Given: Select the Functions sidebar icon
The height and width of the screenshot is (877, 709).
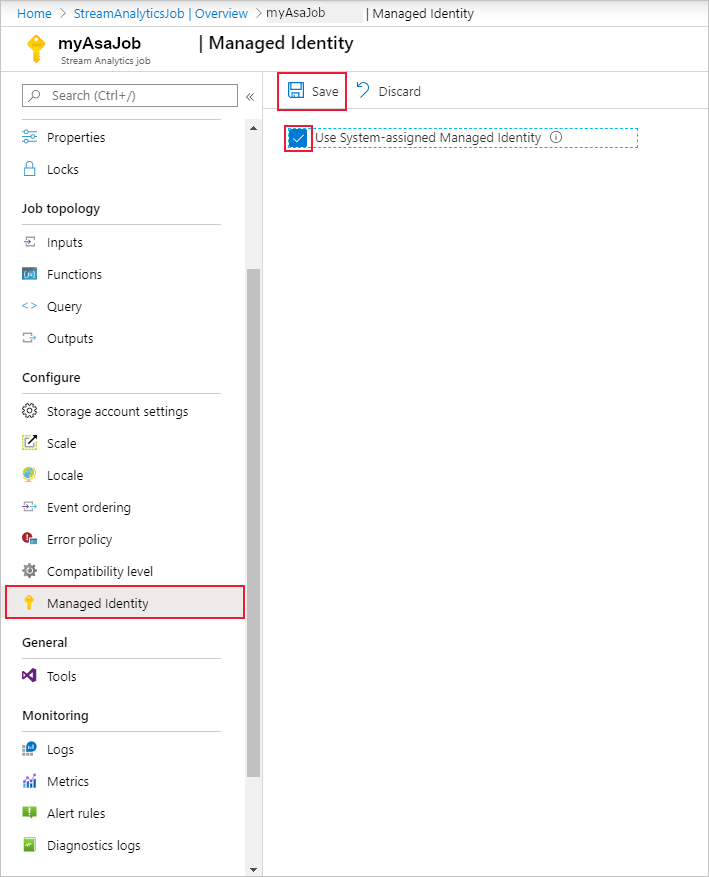Looking at the screenshot, I should pos(30,274).
